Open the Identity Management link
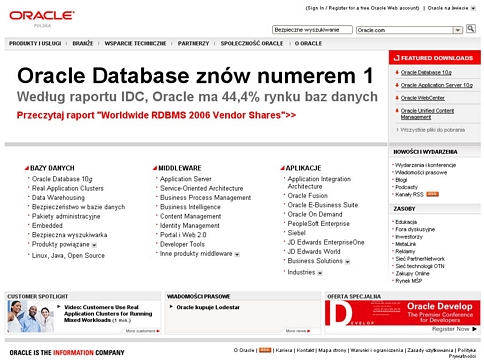 (189, 226)
